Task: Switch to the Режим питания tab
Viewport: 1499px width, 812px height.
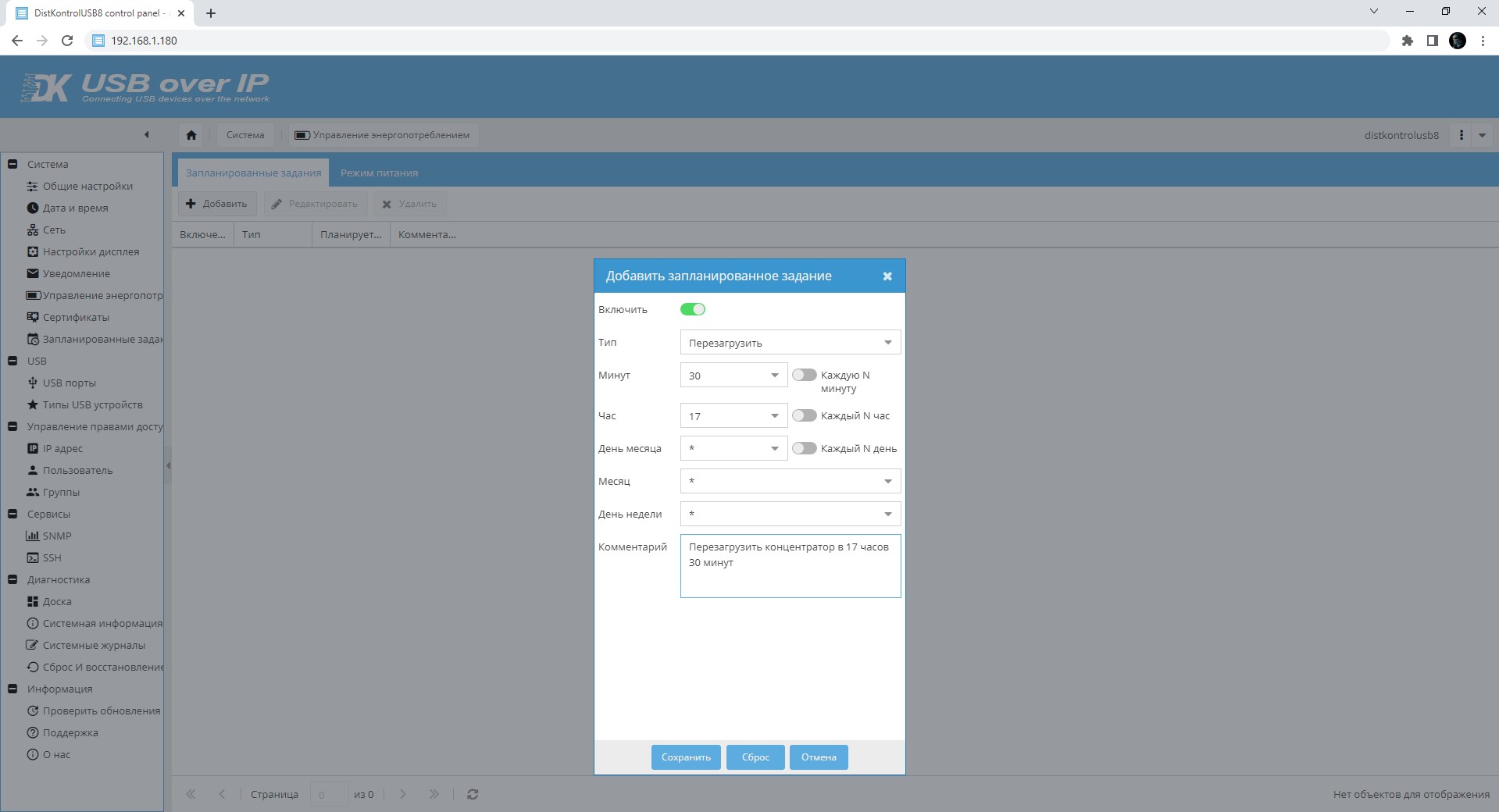Action: [379, 173]
